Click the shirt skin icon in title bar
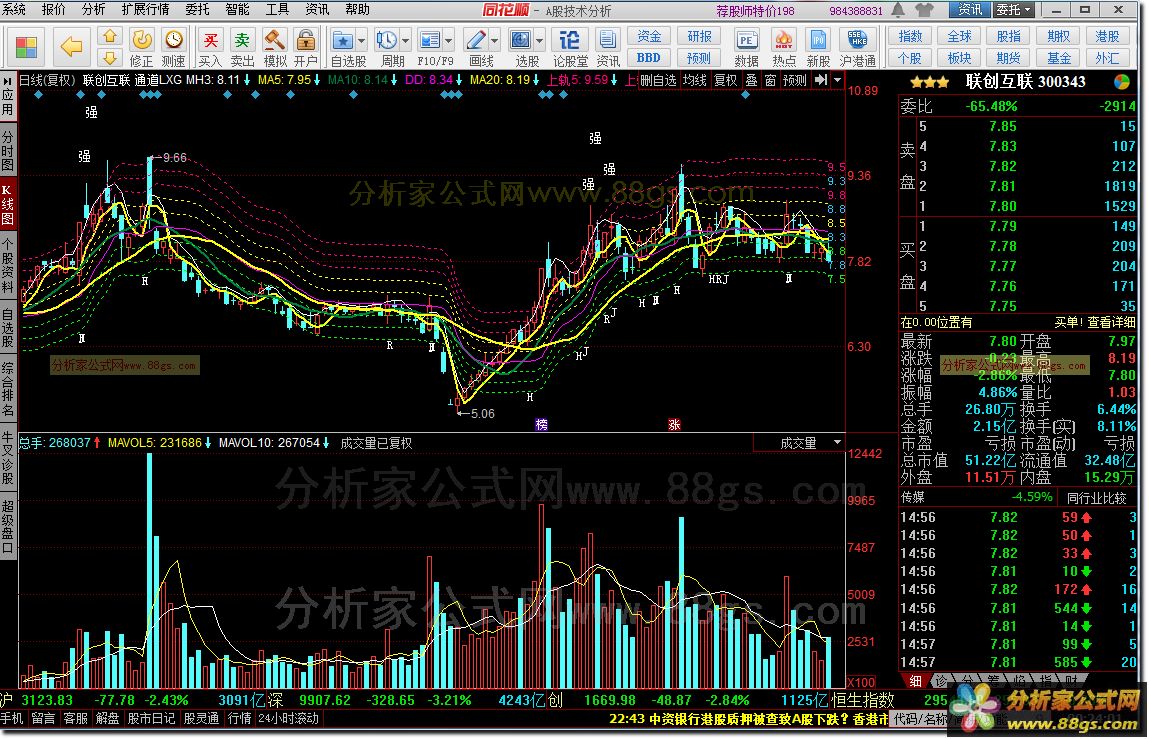1149x739 pixels. pos(925,10)
